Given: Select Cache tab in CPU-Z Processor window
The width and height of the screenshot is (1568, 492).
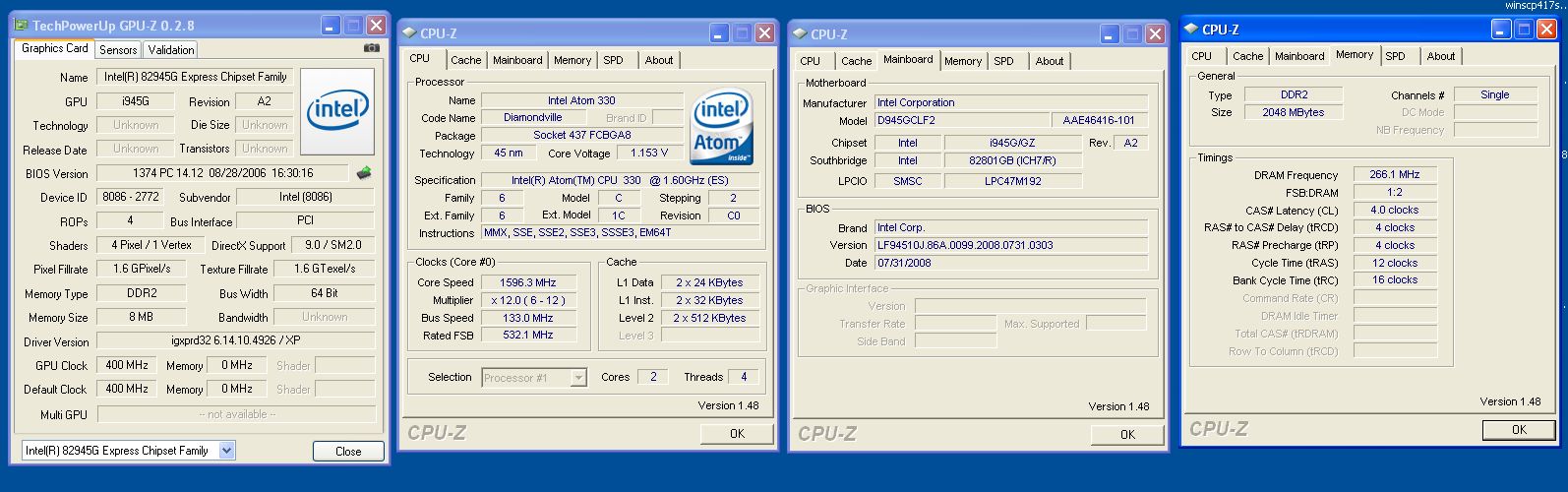Looking at the screenshot, I should [465, 60].
